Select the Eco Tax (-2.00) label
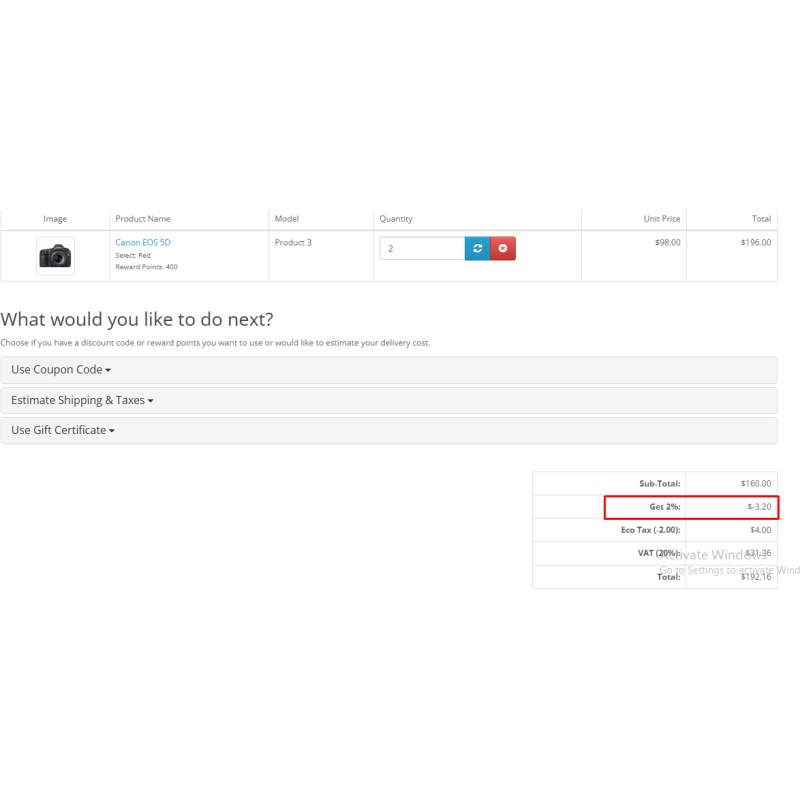The height and width of the screenshot is (800, 800). pyautogui.click(x=651, y=530)
